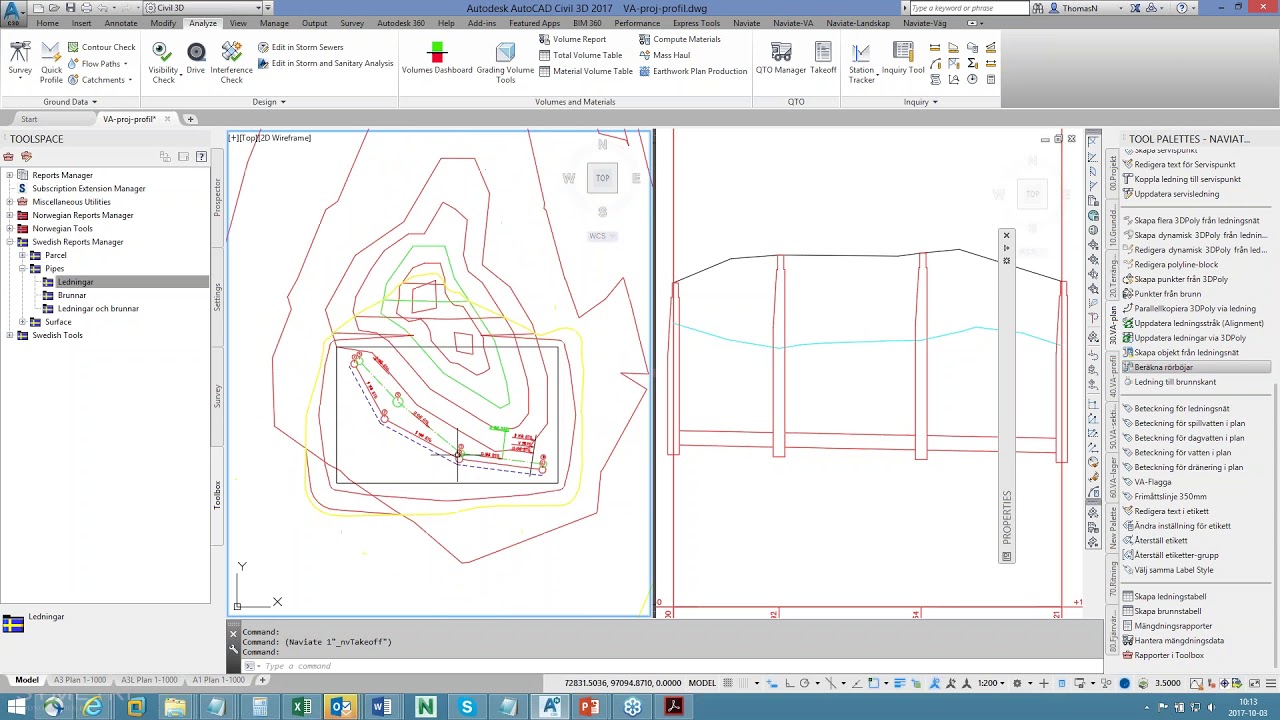The image size is (1280, 720).
Task: Click Skapa ledningstabell tool
Action: (1170, 597)
